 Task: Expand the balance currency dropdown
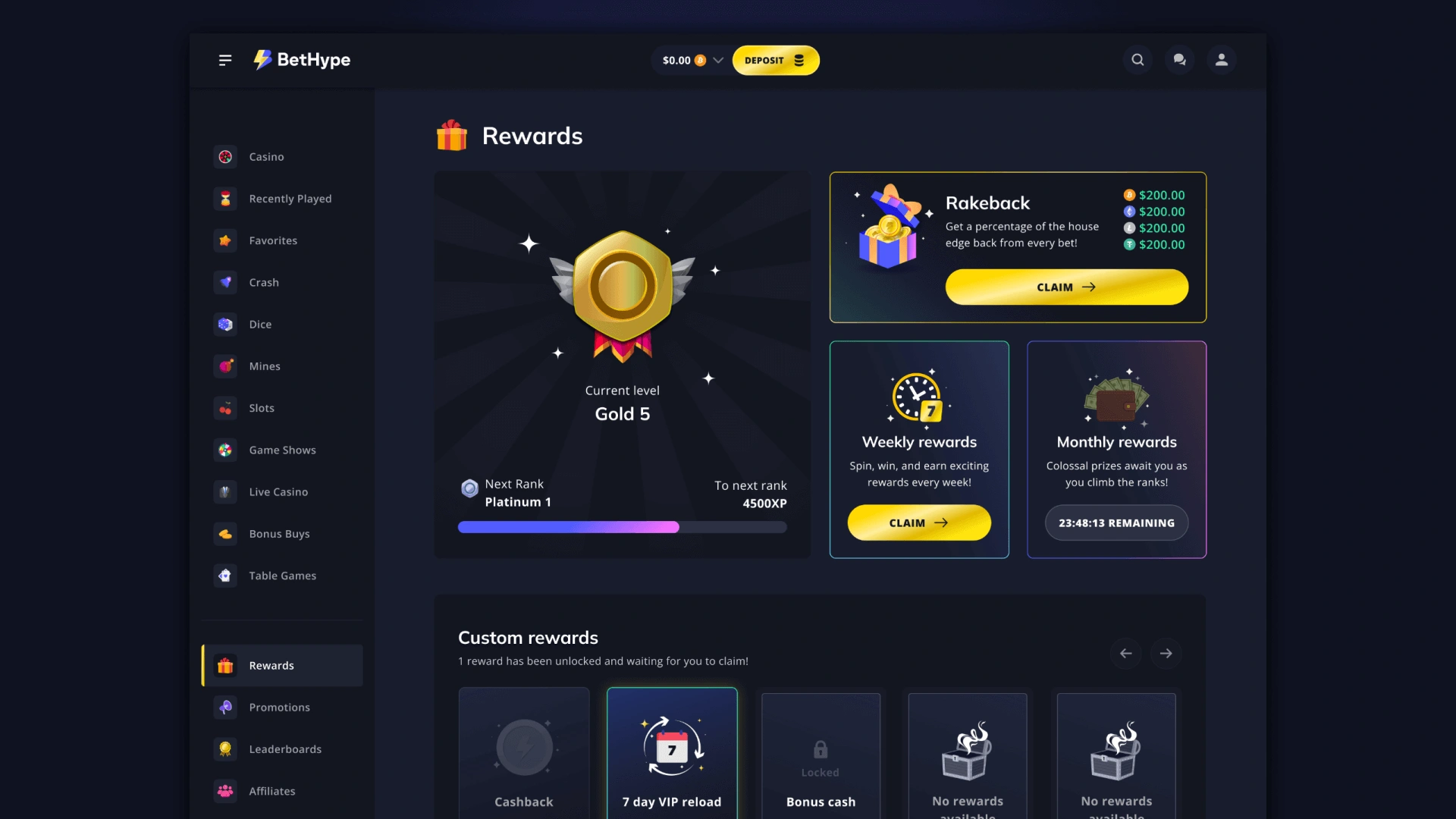pos(717,60)
